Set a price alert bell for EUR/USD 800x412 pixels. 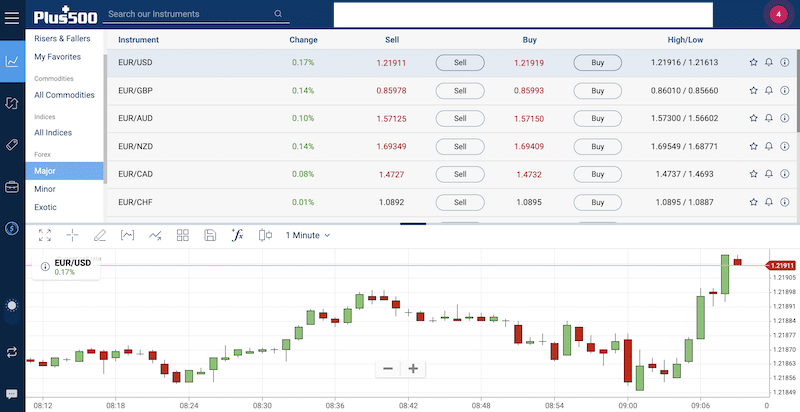pos(769,63)
